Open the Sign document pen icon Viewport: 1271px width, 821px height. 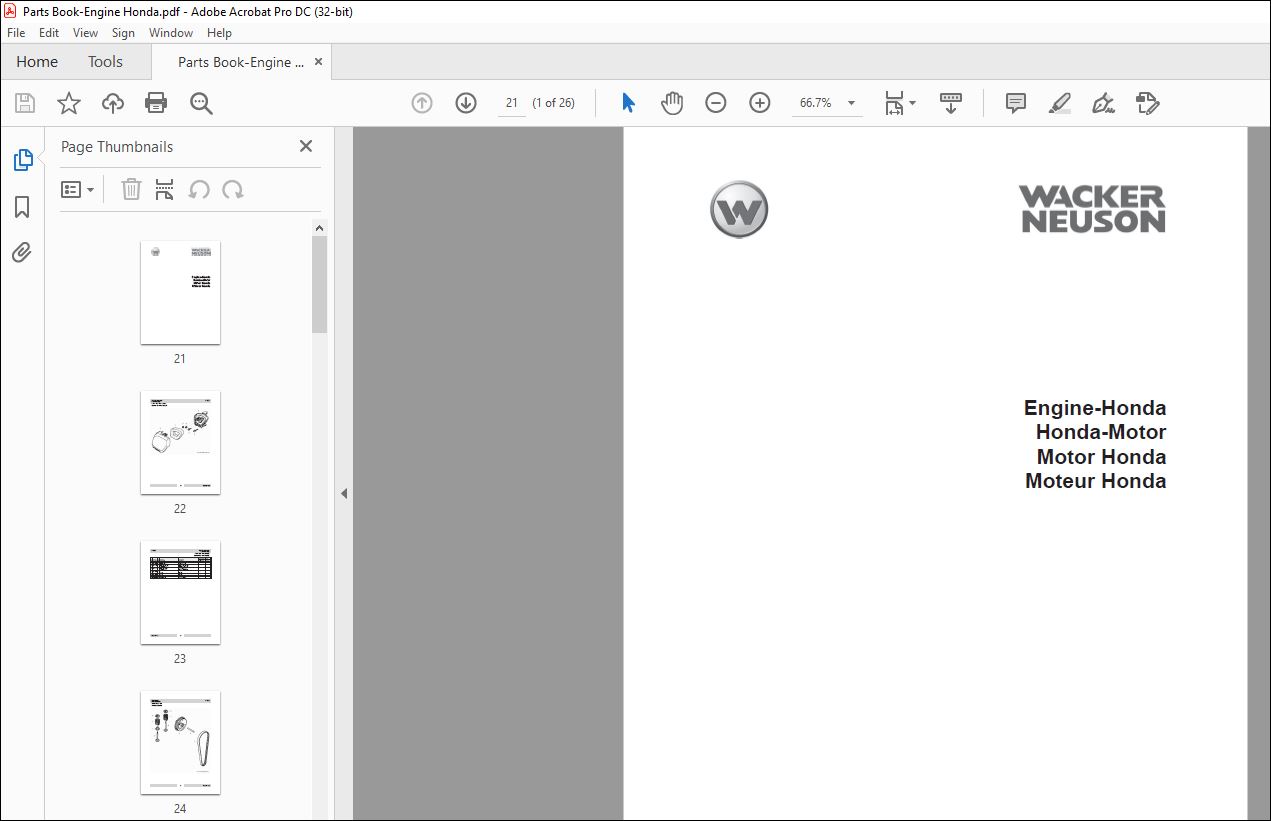click(1103, 103)
